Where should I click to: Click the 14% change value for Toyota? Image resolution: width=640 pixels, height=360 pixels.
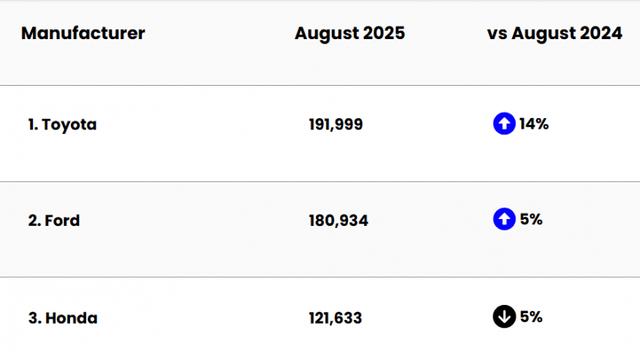point(534,124)
